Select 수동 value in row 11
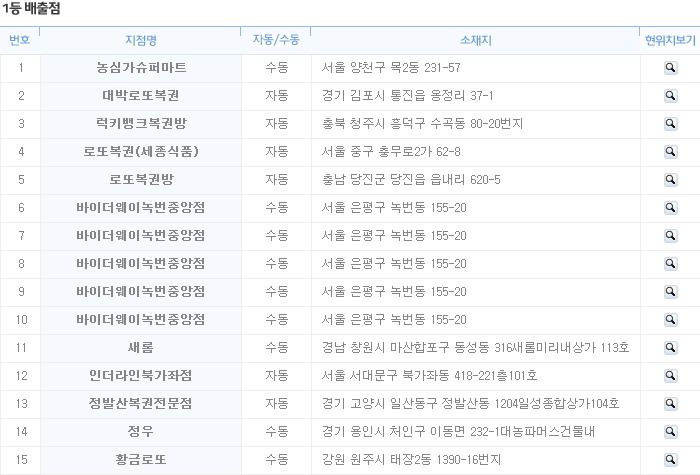 (x=277, y=347)
